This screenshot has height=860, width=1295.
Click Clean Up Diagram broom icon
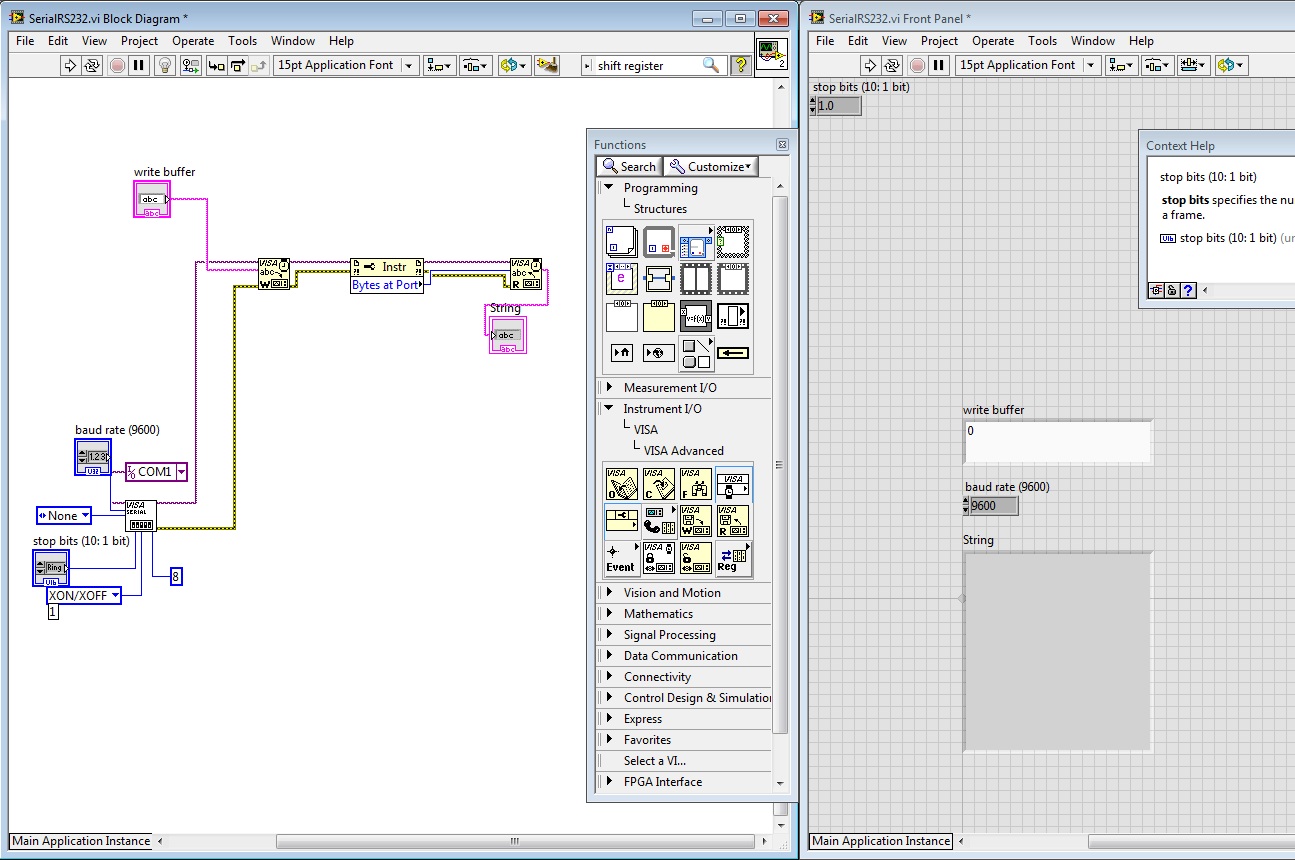pyautogui.click(x=547, y=65)
